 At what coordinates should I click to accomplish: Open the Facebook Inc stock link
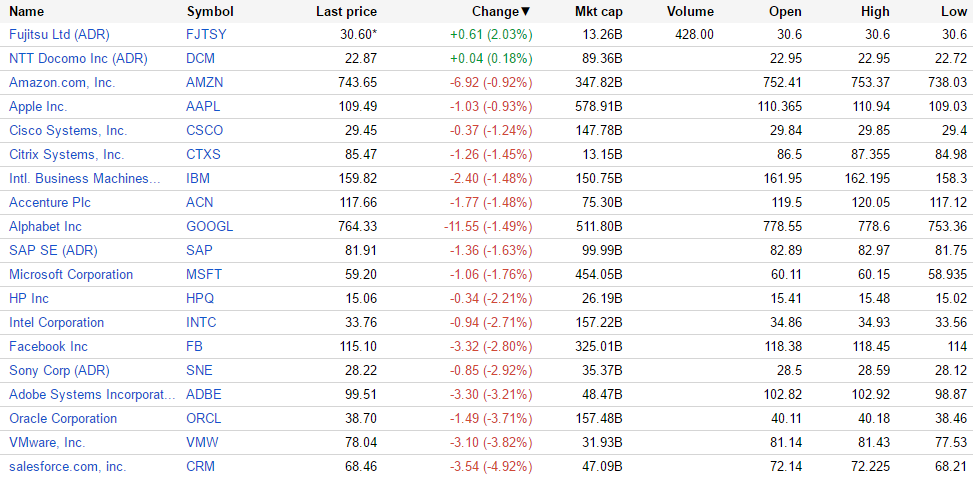(x=48, y=346)
